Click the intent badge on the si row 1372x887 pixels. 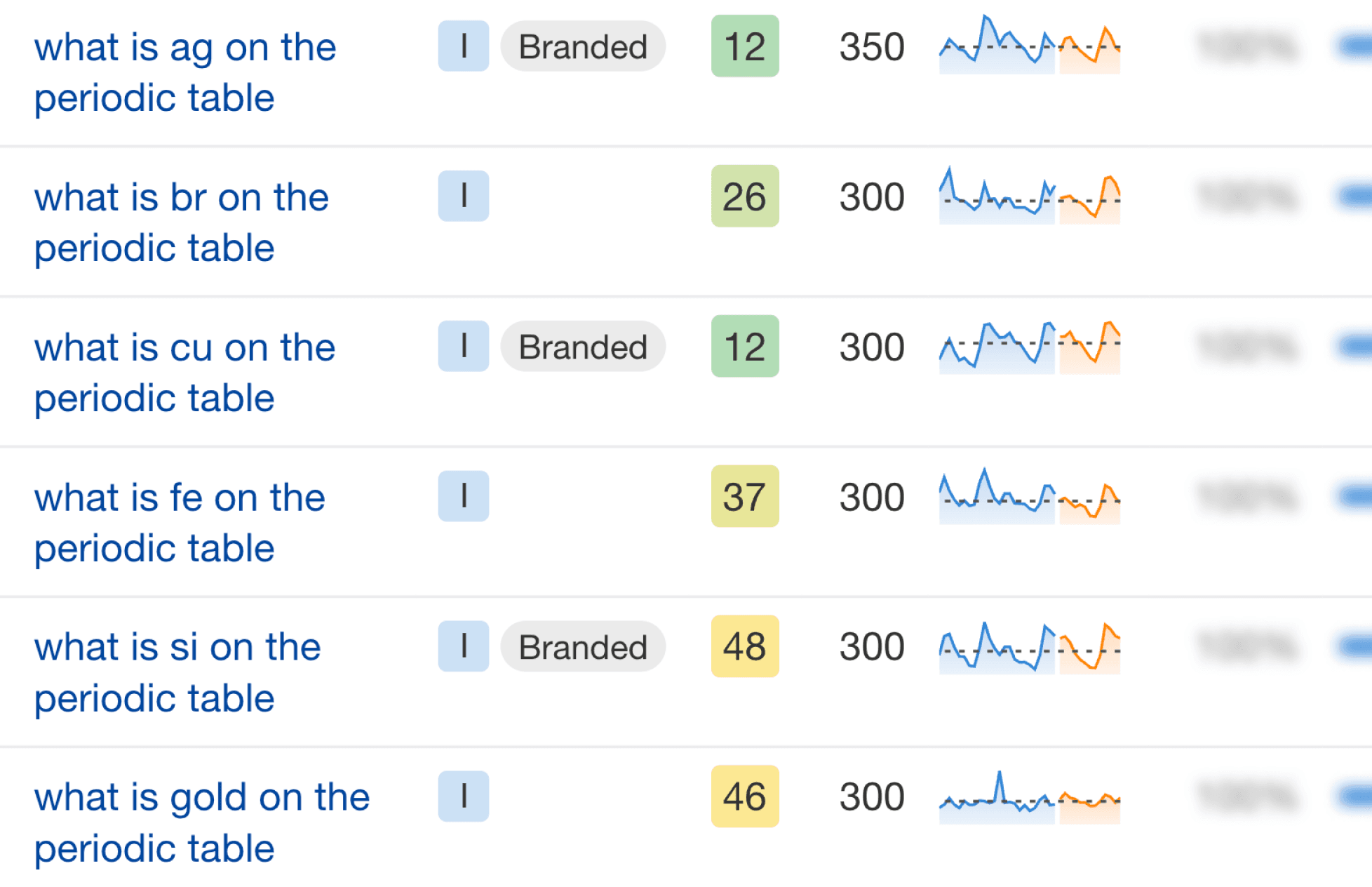pos(463,646)
